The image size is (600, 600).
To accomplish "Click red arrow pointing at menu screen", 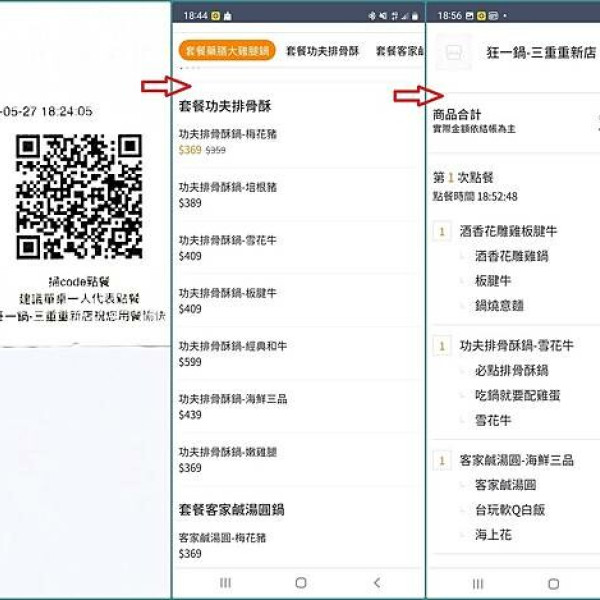I will [x=158, y=87].
